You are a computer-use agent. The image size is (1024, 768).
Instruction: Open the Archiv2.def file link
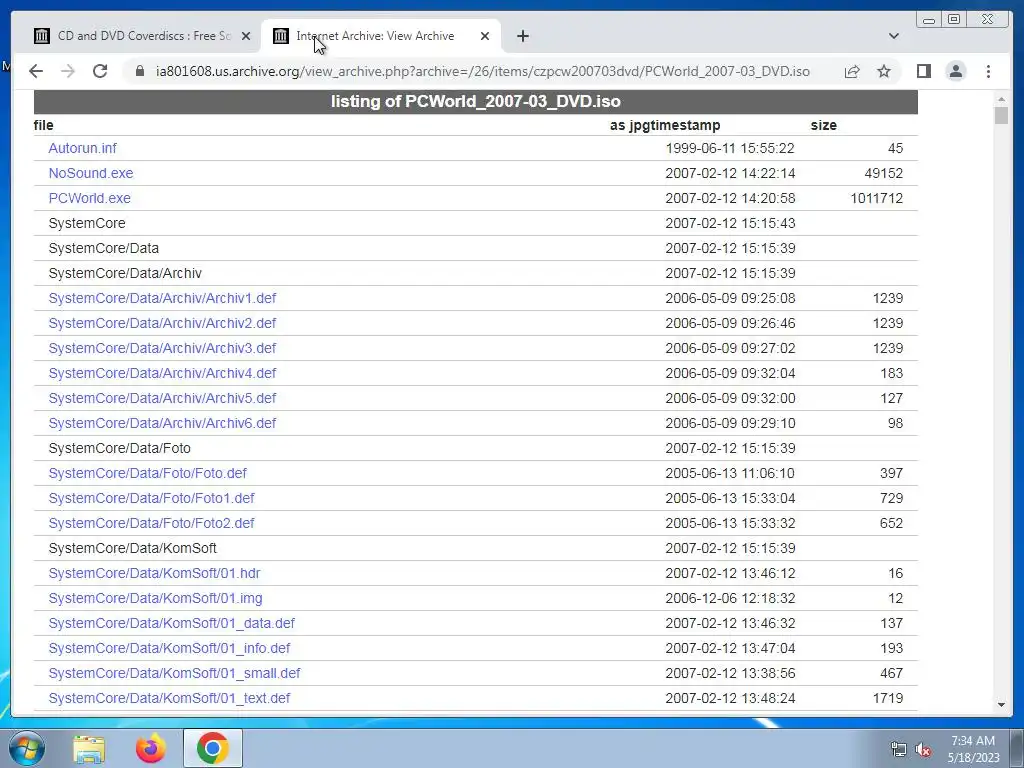[x=162, y=323]
